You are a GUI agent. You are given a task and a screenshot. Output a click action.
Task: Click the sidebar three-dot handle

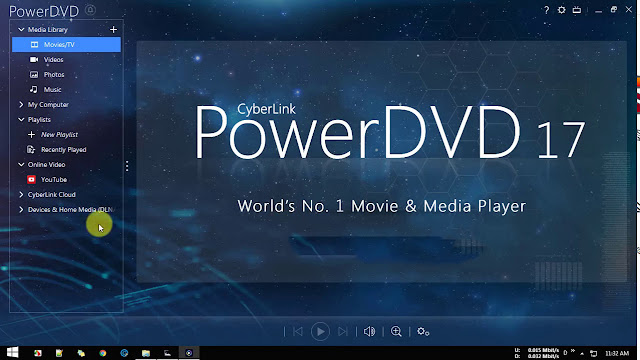(127, 166)
